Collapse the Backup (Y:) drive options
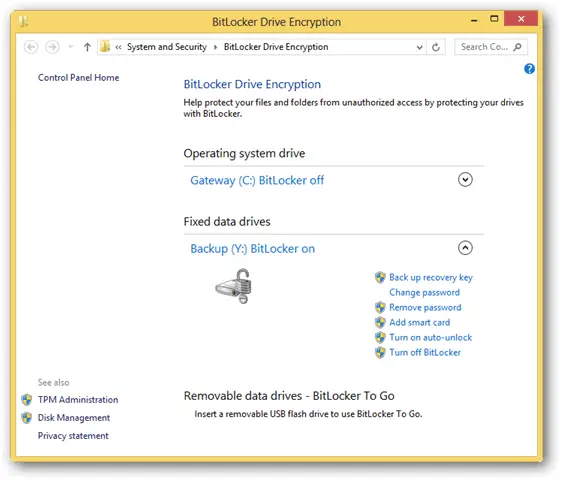561x480 pixels. (x=465, y=248)
